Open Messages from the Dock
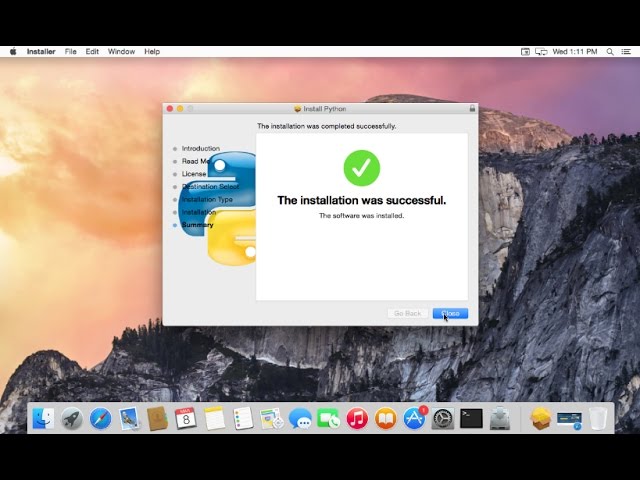This screenshot has height=480, width=640. tap(300, 418)
